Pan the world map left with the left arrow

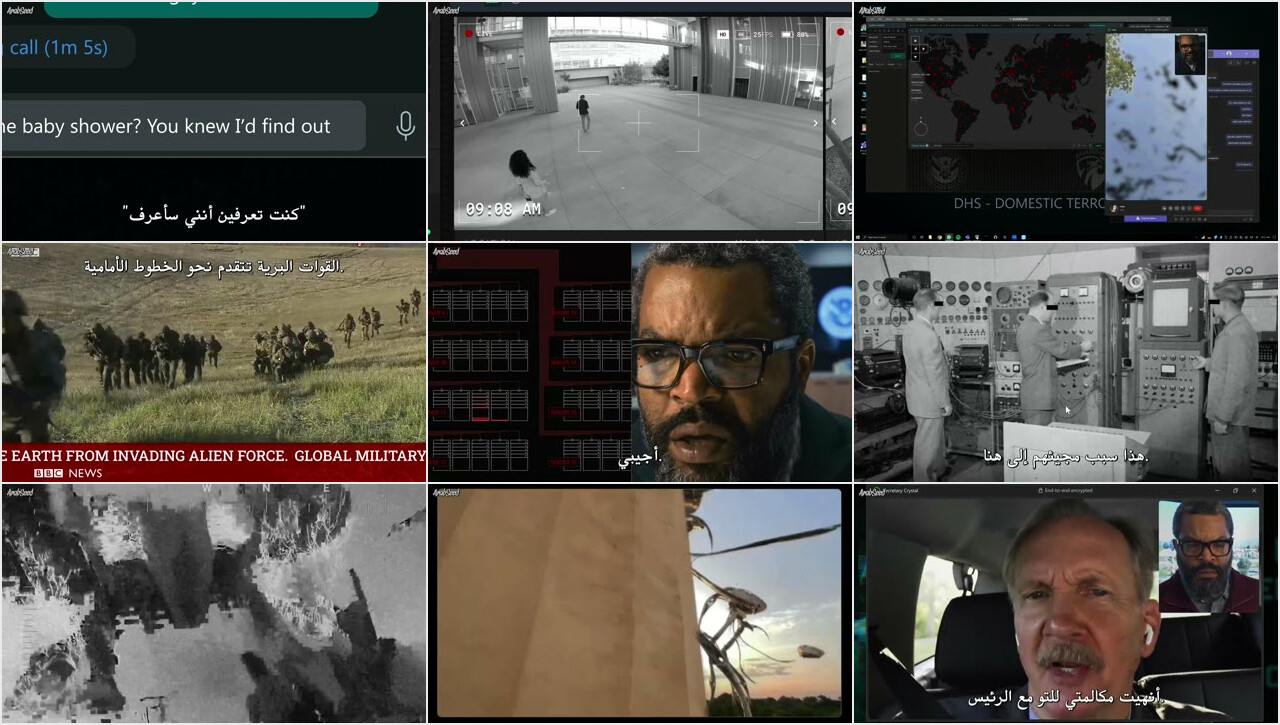tap(915, 49)
